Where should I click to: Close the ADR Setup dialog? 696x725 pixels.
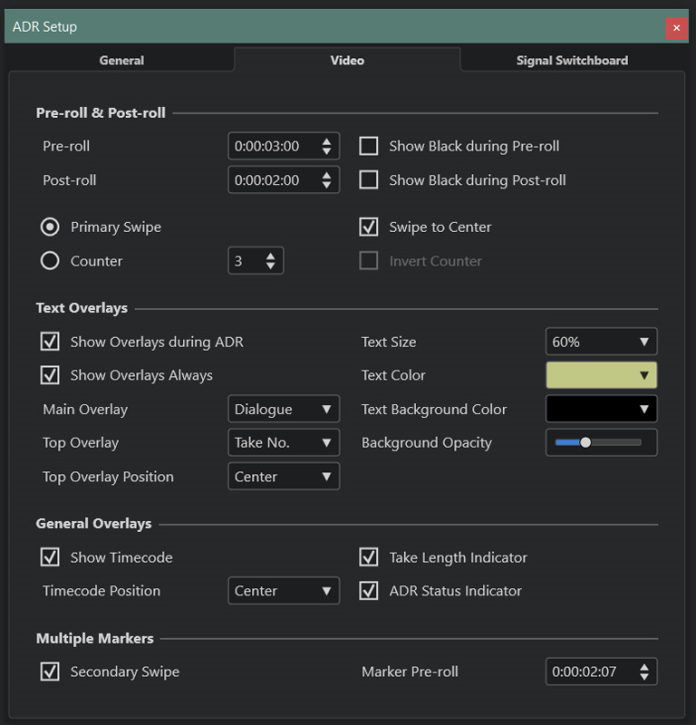(x=676, y=28)
